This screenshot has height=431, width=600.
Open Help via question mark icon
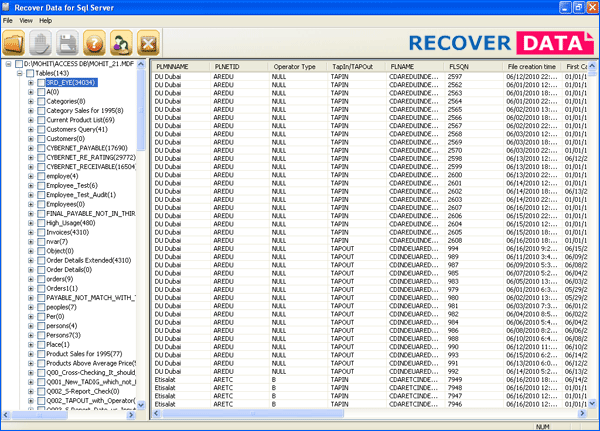(x=96, y=43)
